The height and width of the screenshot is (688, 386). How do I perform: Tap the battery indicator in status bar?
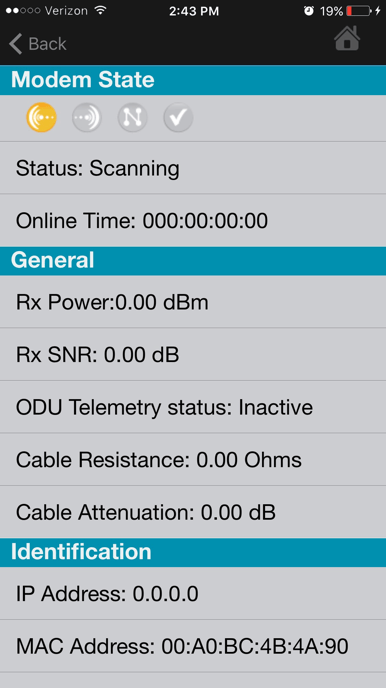(x=359, y=11)
